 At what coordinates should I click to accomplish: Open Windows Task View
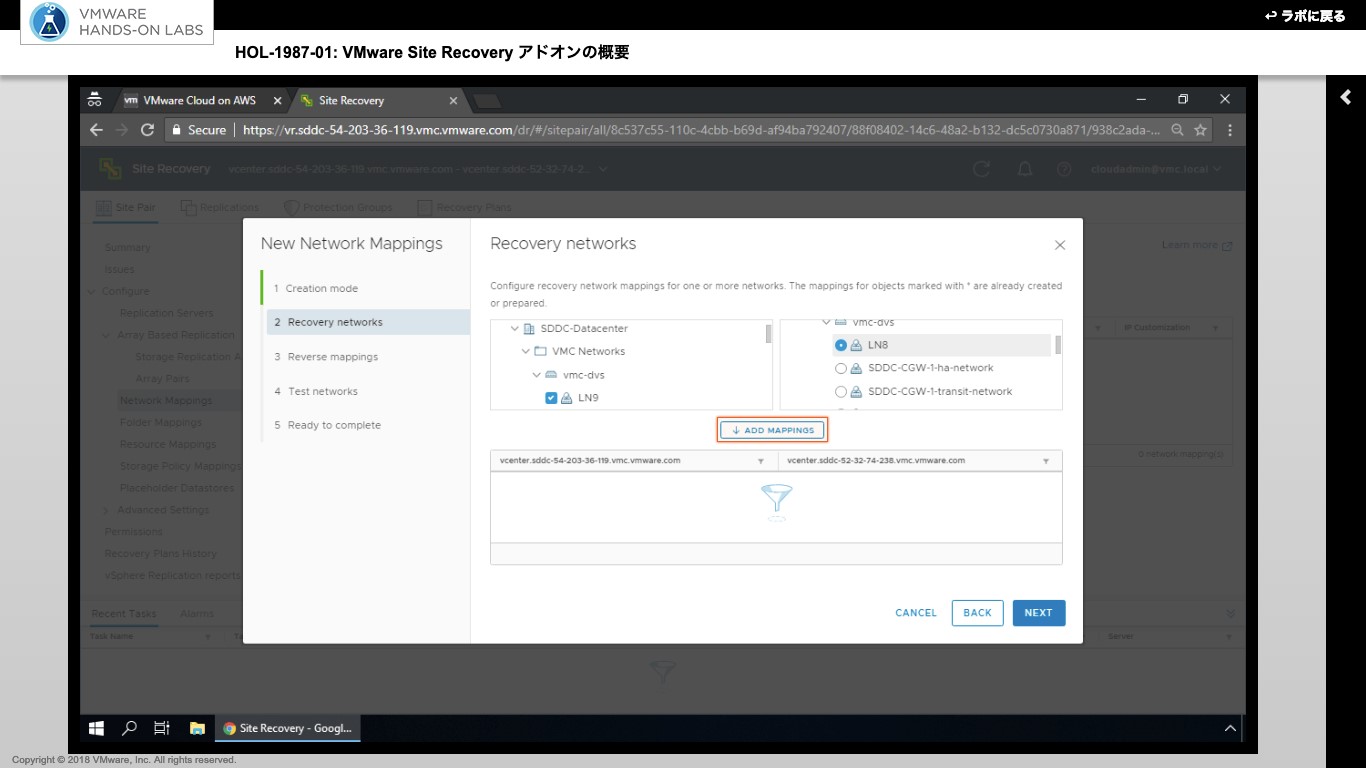162,728
